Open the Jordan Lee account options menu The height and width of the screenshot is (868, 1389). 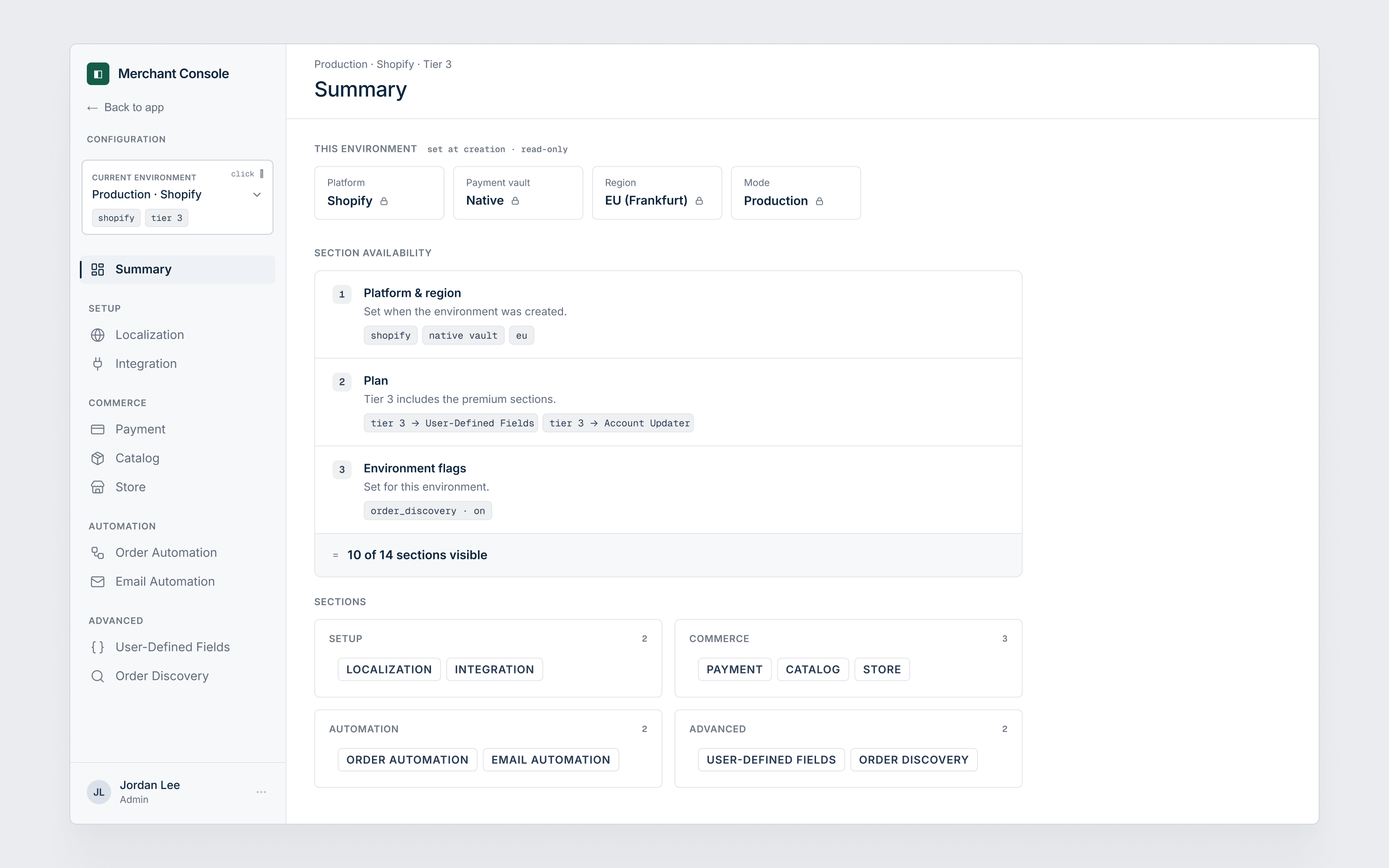pos(261,792)
